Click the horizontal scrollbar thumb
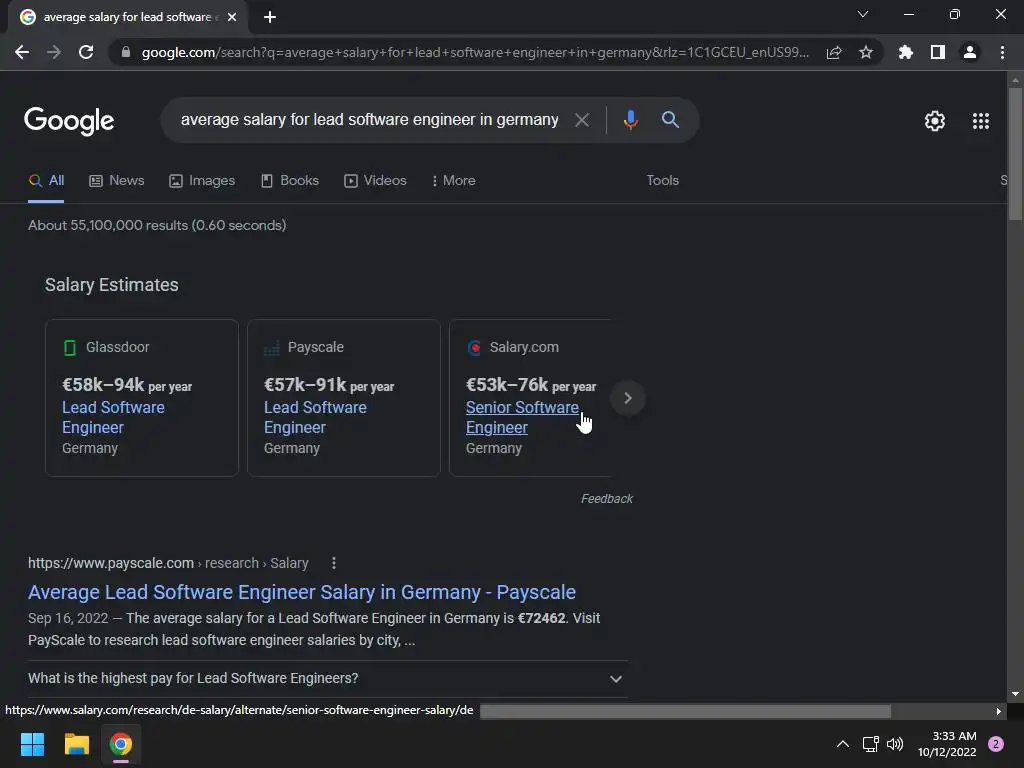The height and width of the screenshot is (768, 1024). pos(685,711)
